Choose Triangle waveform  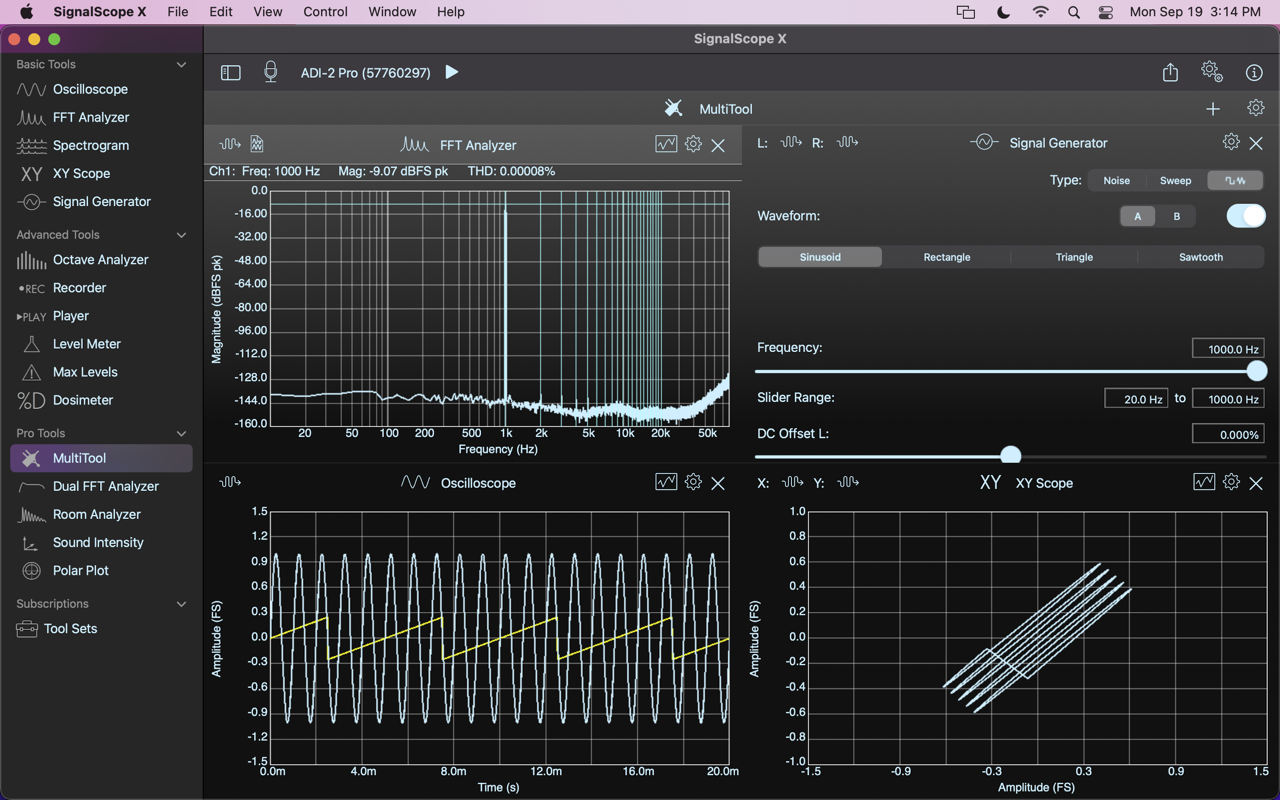pyautogui.click(x=1074, y=257)
